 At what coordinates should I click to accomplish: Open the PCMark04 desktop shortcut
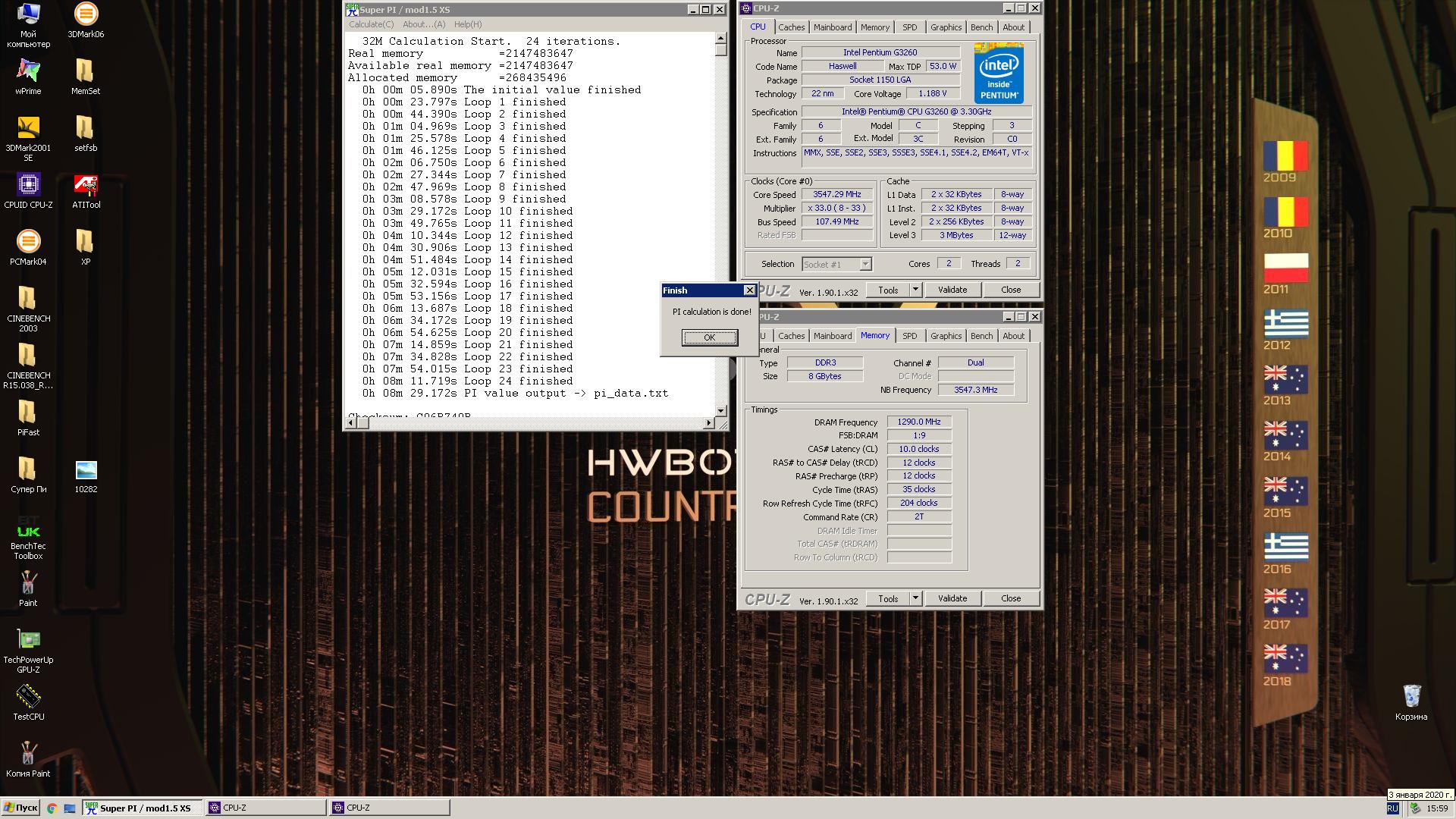(x=28, y=247)
